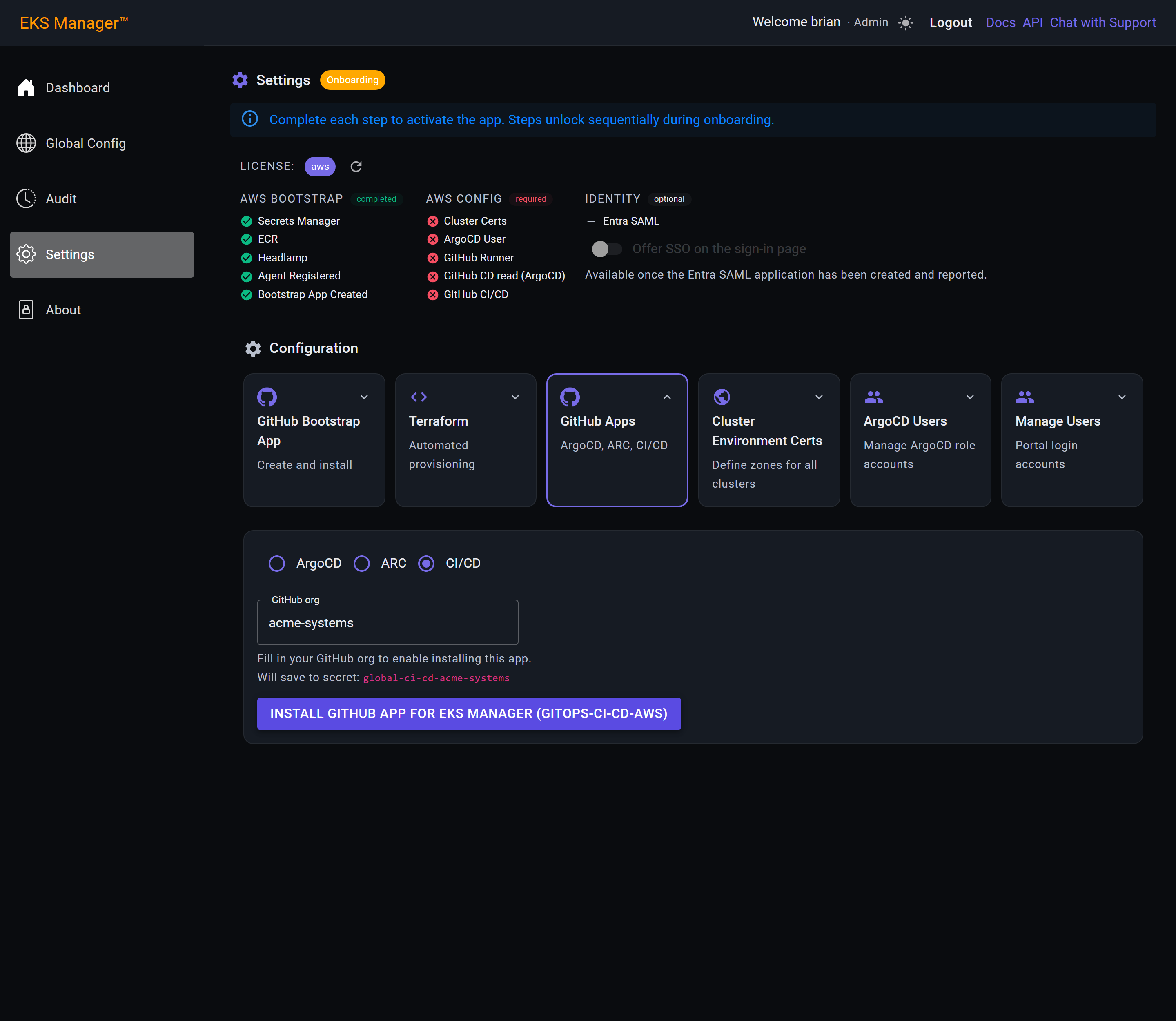
Task: Click the red X next to GitHub Runner
Action: point(433,258)
